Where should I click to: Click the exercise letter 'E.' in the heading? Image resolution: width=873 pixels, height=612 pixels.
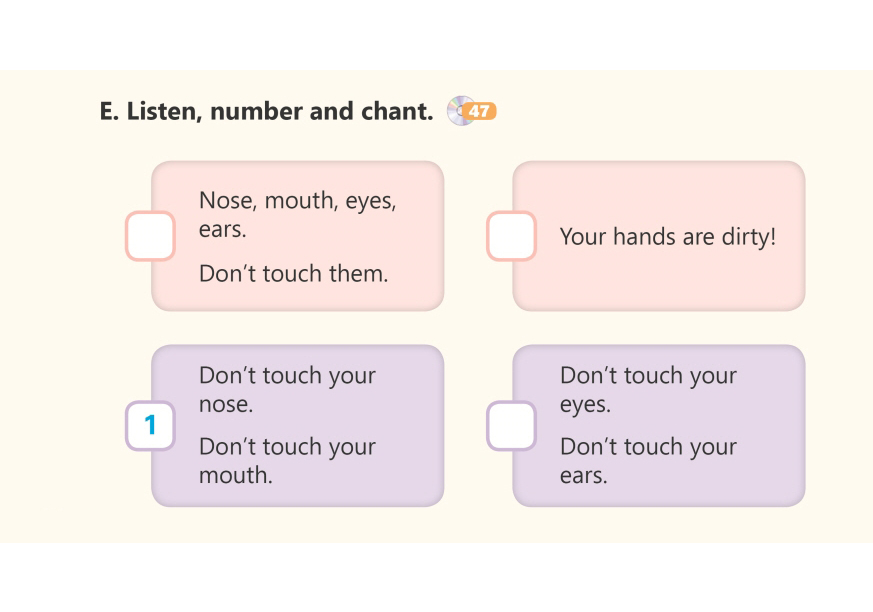tap(109, 111)
